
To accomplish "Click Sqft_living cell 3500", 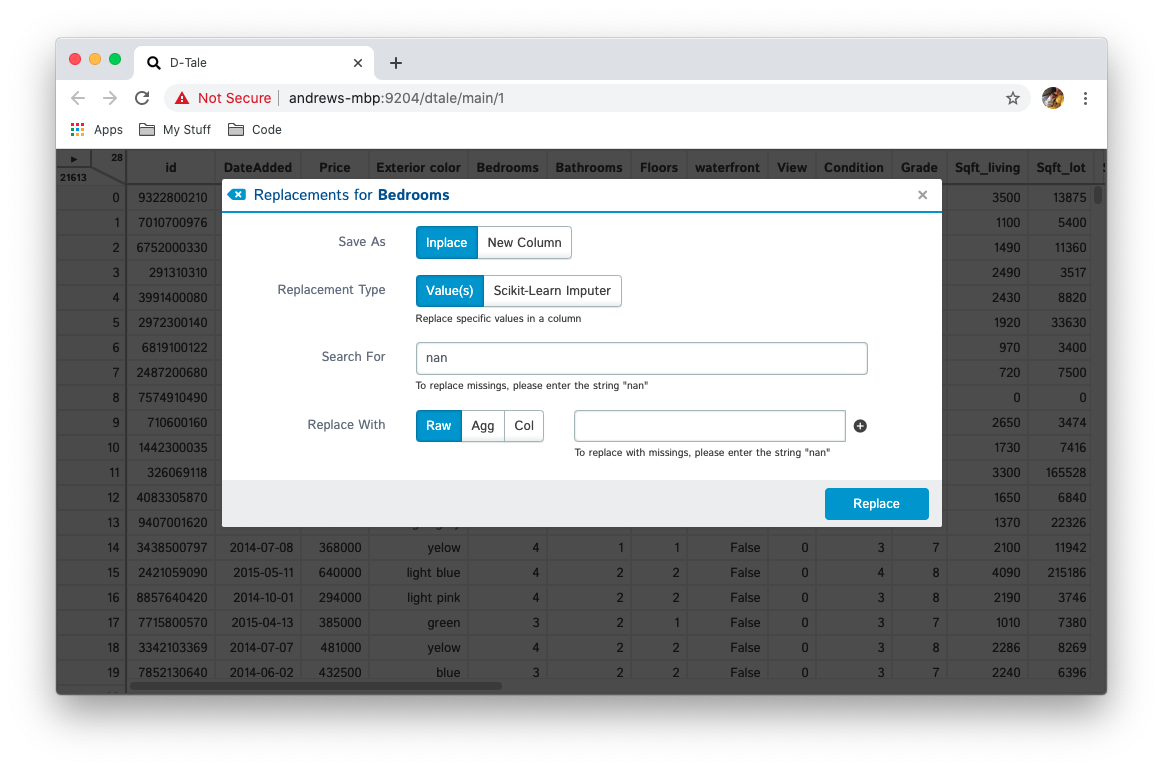I will click(x=988, y=197).
